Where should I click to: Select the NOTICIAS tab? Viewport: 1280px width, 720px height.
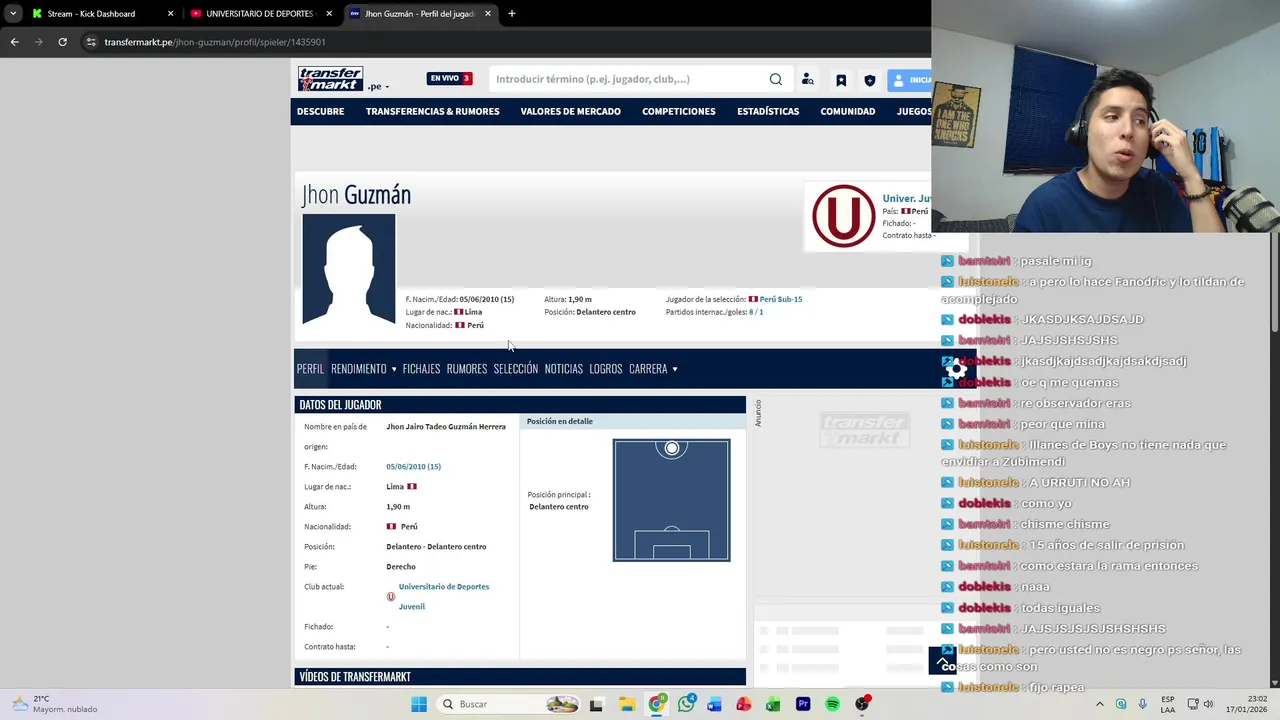564,369
